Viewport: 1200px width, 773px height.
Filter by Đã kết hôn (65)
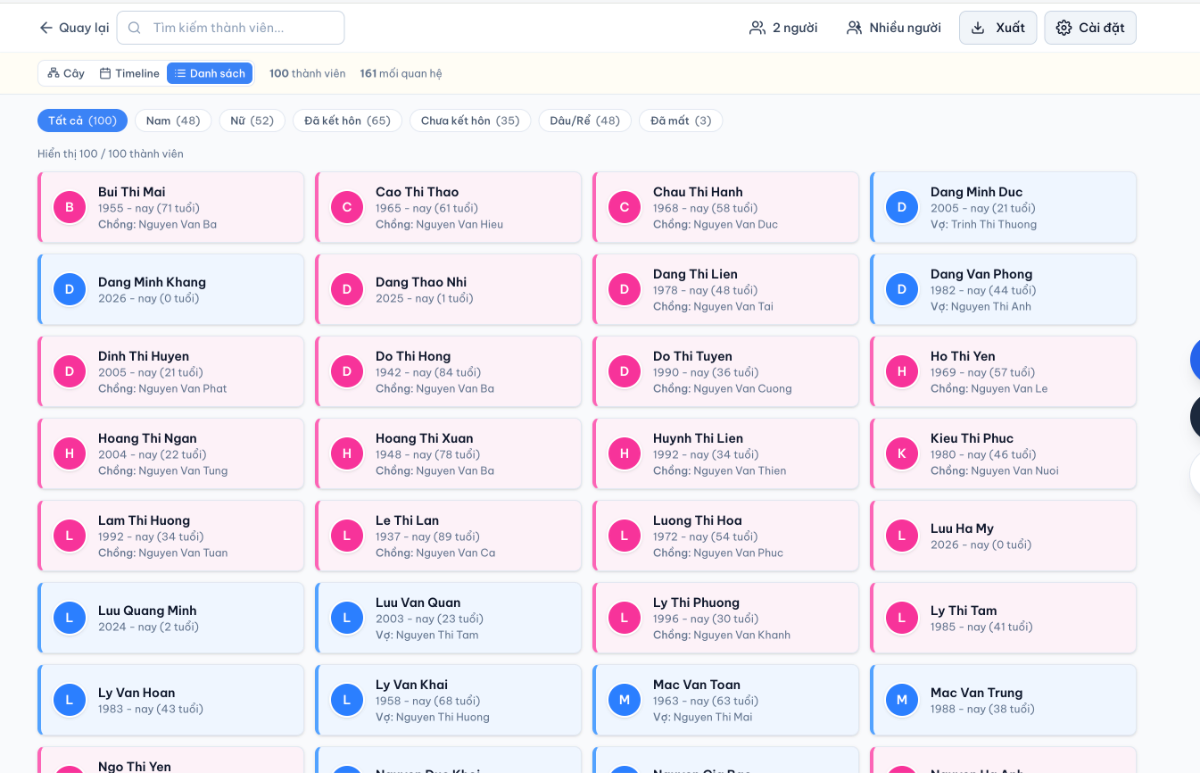[347, 121]
